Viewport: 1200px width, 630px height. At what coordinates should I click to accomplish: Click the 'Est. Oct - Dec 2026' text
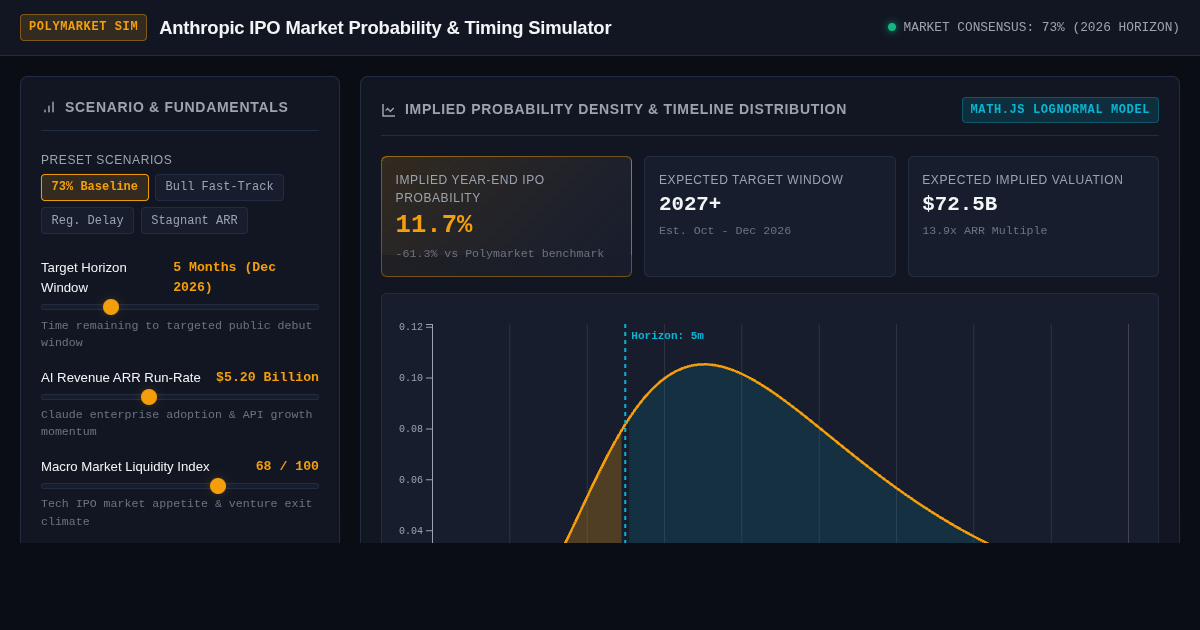725,231
